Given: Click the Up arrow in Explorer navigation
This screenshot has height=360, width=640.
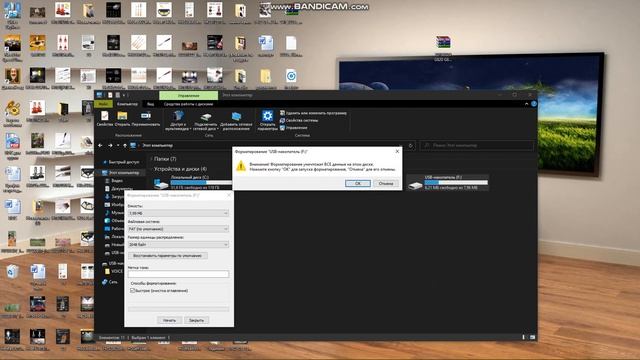Looking at the screenshot, I should 125,145.
